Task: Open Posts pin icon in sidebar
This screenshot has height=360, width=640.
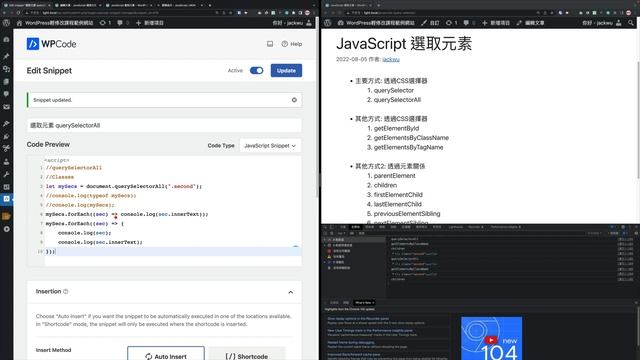Action: pyautogui.click(x=6, y=56)
